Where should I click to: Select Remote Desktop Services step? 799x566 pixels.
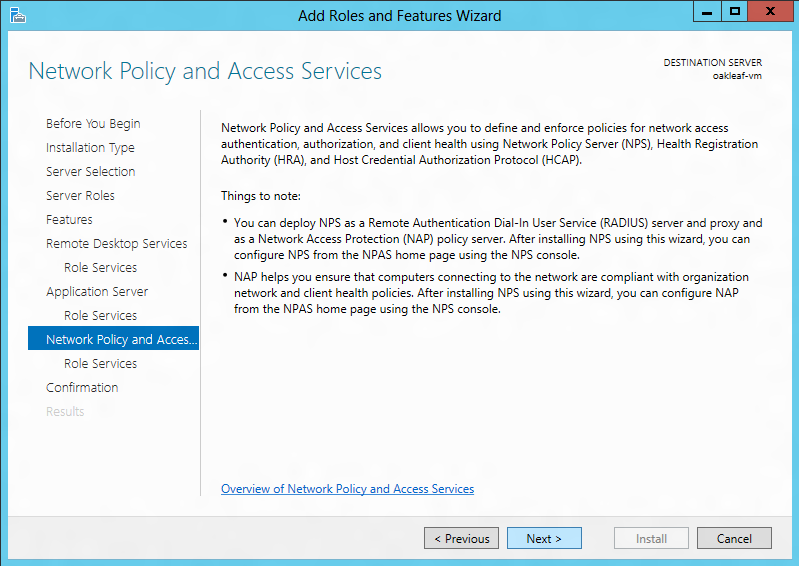coord(117,244)
